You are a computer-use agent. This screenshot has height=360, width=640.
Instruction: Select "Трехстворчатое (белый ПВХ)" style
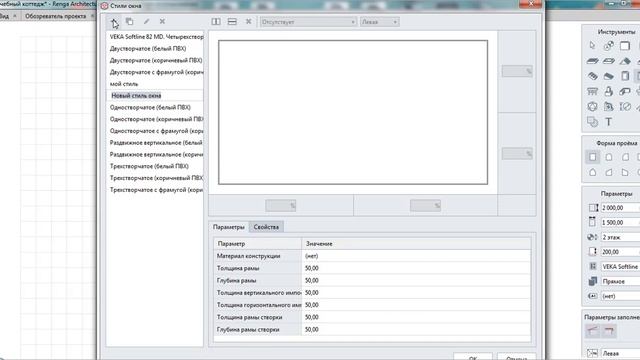click(155, 166)
